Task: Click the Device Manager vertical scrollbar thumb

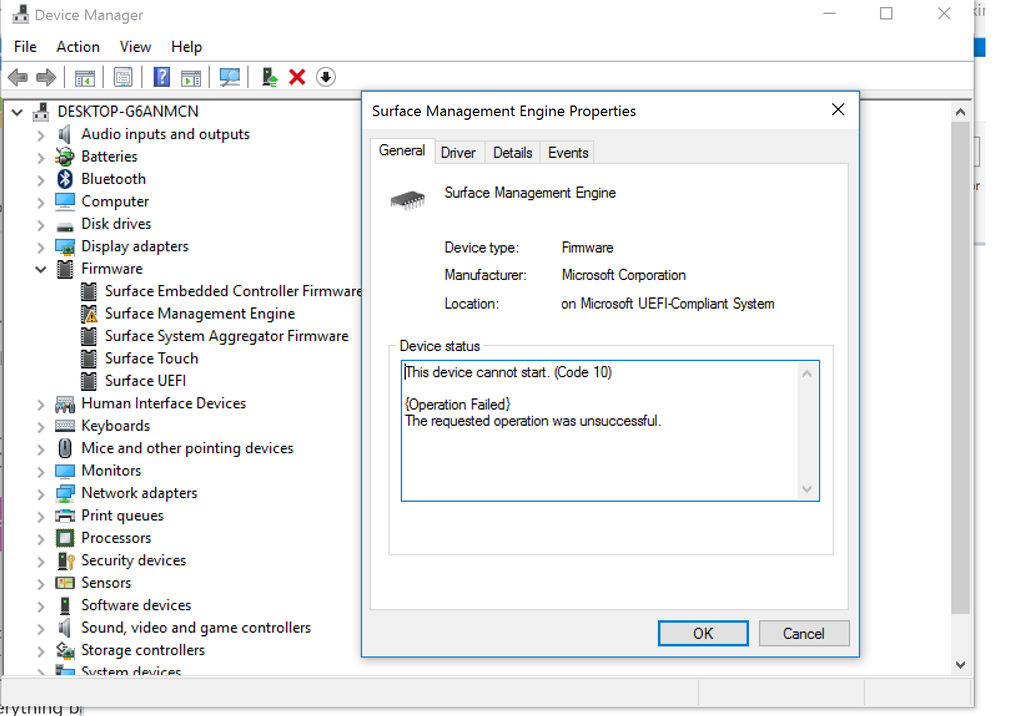Action: [x=960, y=368]
